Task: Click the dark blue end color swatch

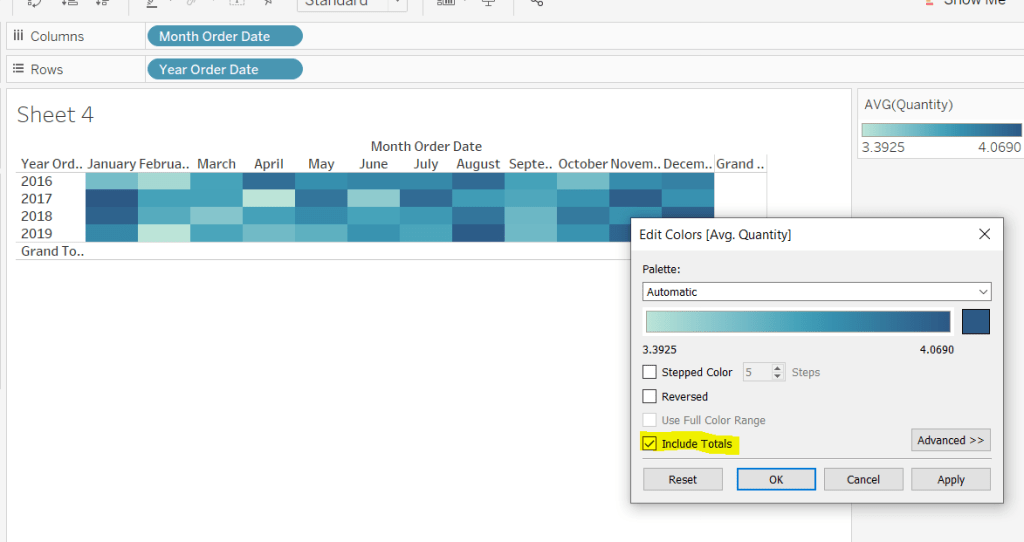Action: click(975, 321)
